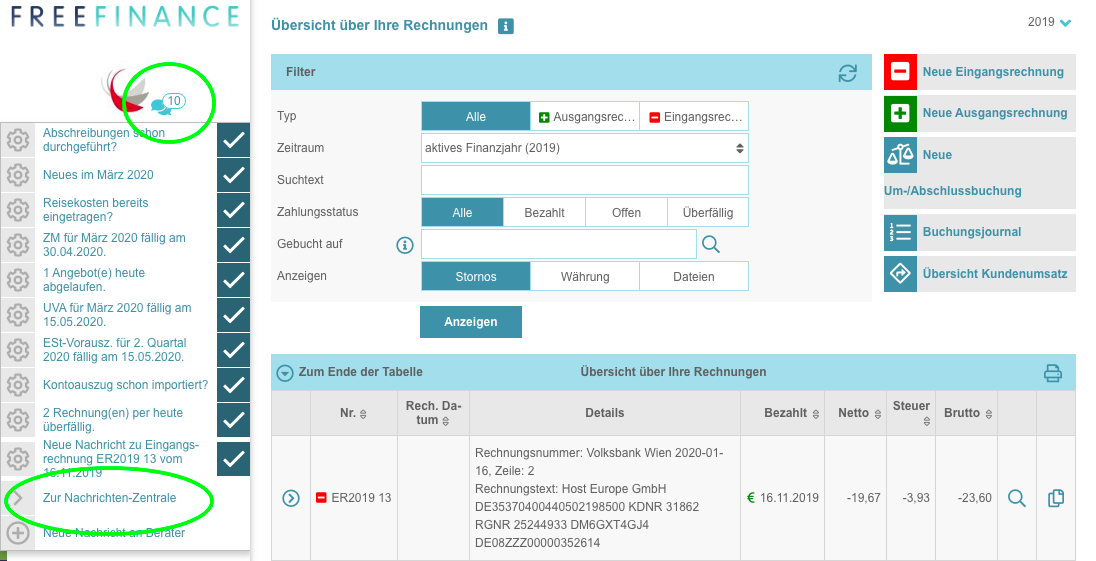The width and height of the screenshot is (1096, 561).
Task: Click magnifier icon next to Gebucht auf field
Action: click(710, 244)
